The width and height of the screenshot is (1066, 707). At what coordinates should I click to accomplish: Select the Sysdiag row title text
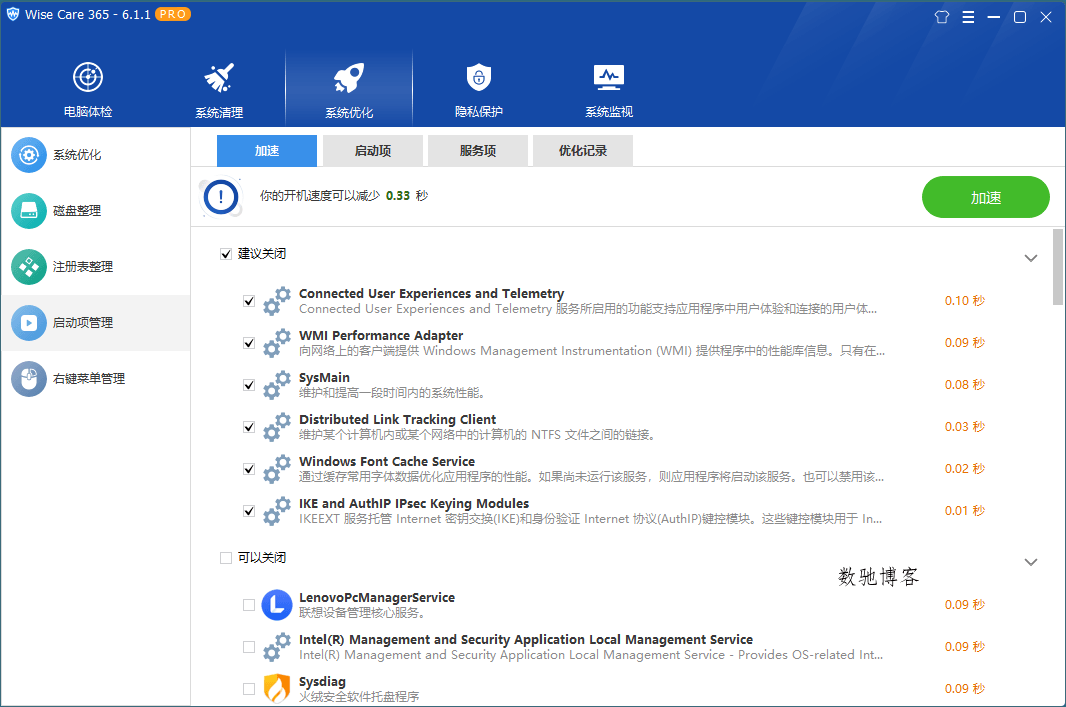tap(322, 681)
